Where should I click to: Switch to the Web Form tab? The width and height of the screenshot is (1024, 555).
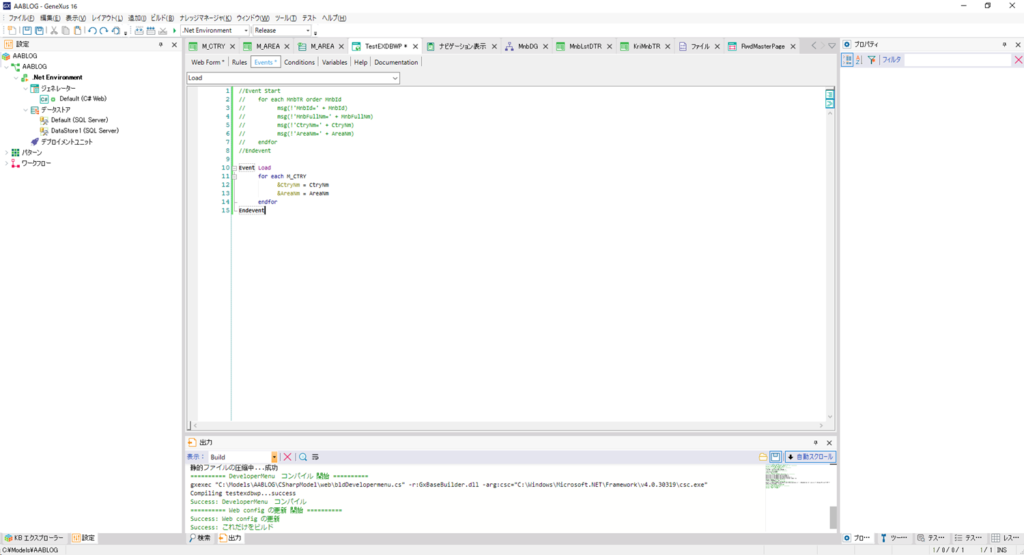207,62
